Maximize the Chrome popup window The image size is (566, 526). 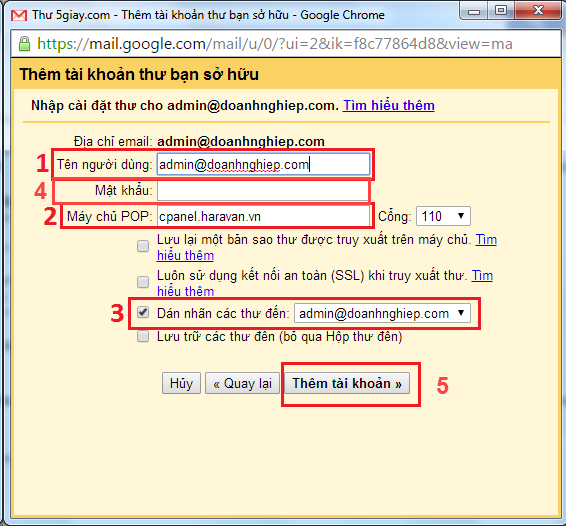(x=501, y=10)
